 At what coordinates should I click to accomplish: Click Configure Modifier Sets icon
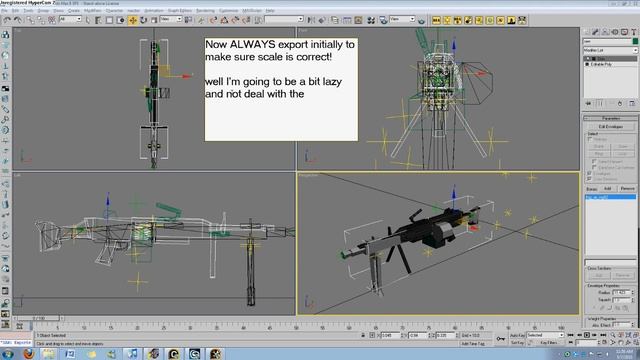[632, 104]
